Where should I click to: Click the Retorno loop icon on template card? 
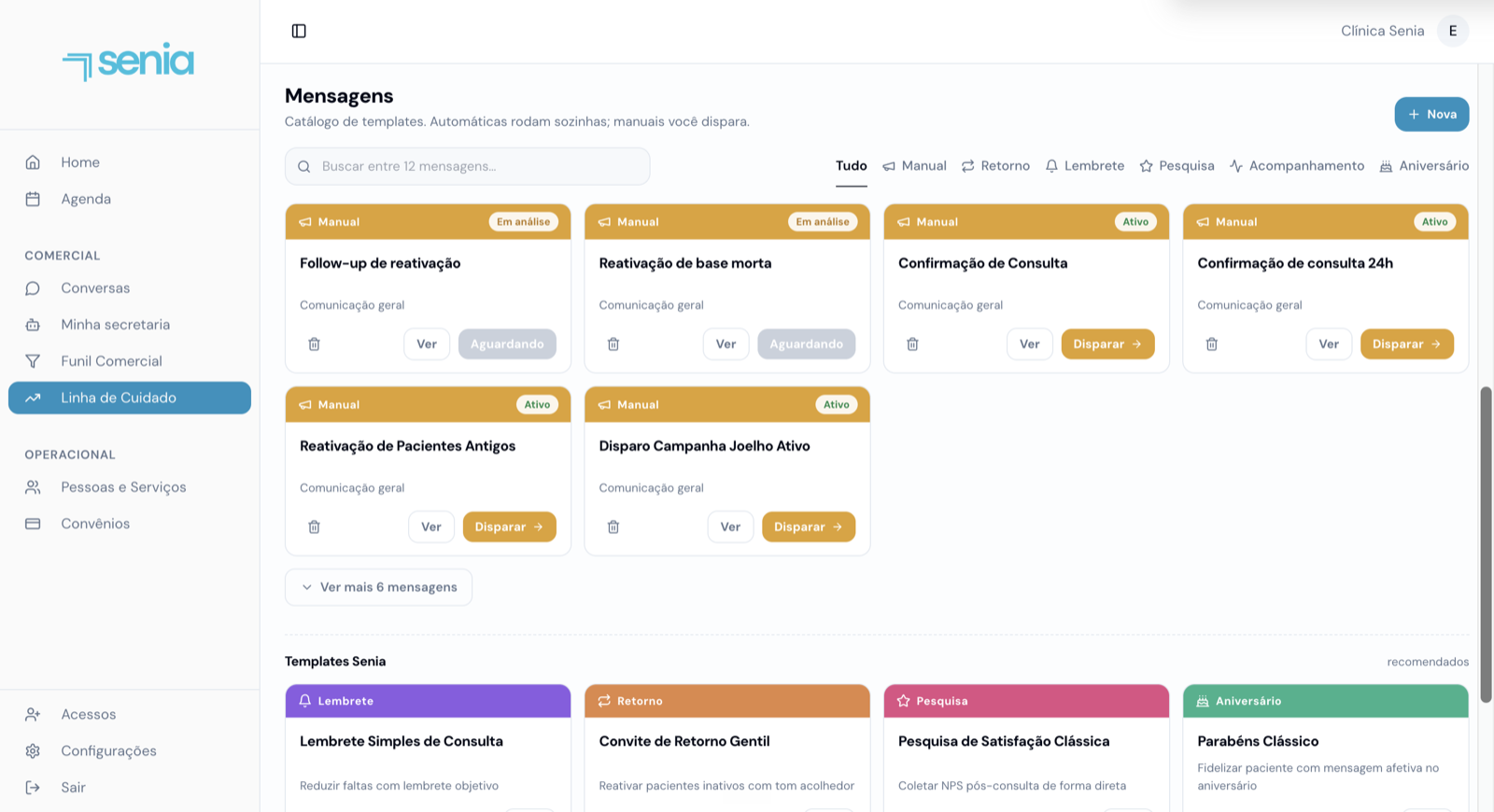604,701
